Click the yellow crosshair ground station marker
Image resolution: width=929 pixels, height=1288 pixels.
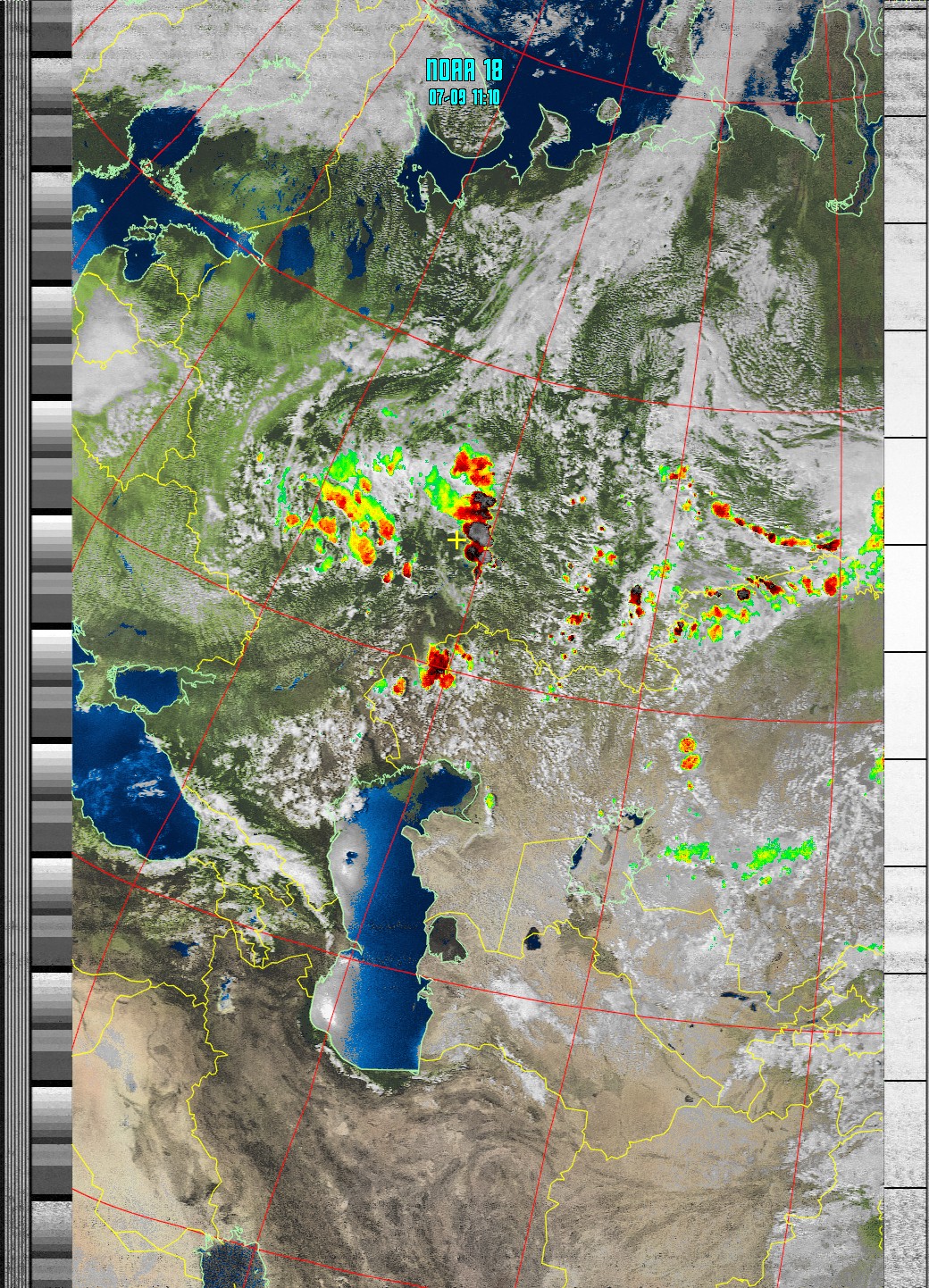pyautogui.click(x=456, y=539)
